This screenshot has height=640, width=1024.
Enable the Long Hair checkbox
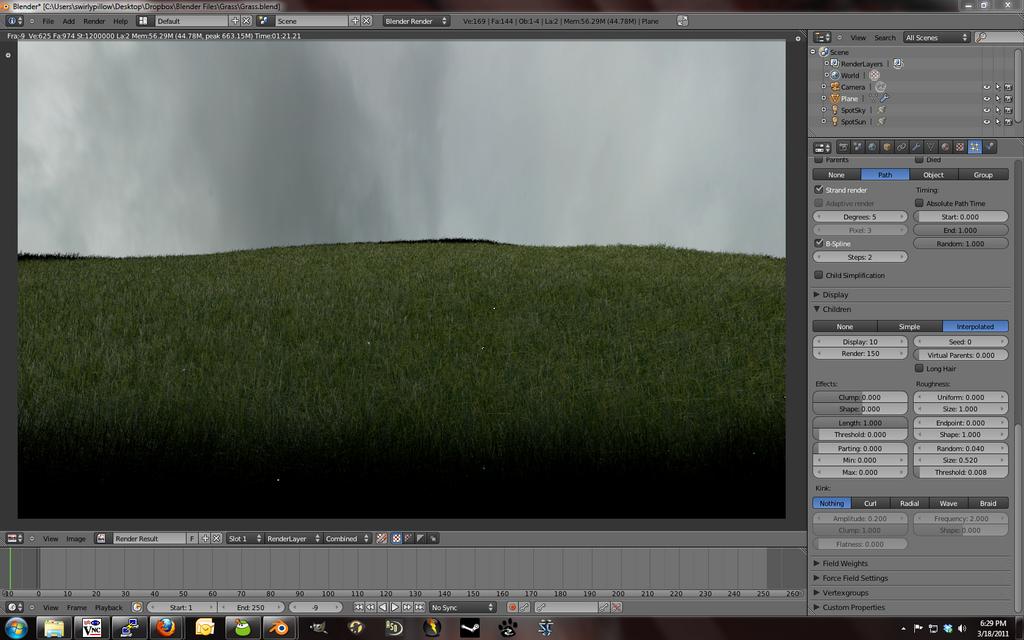tap(919, 368)
